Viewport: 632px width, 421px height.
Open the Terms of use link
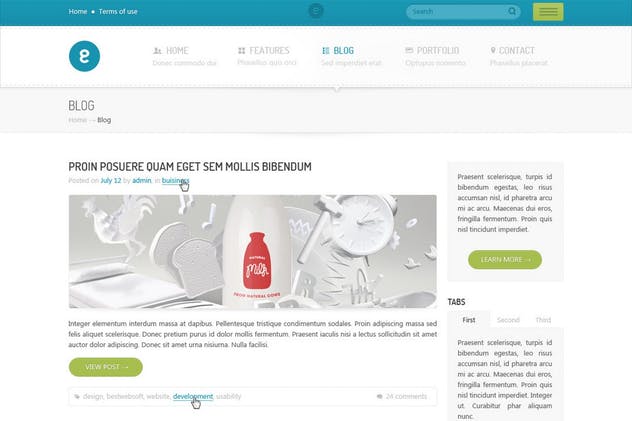pyautogui.click(x=118, y=12)
